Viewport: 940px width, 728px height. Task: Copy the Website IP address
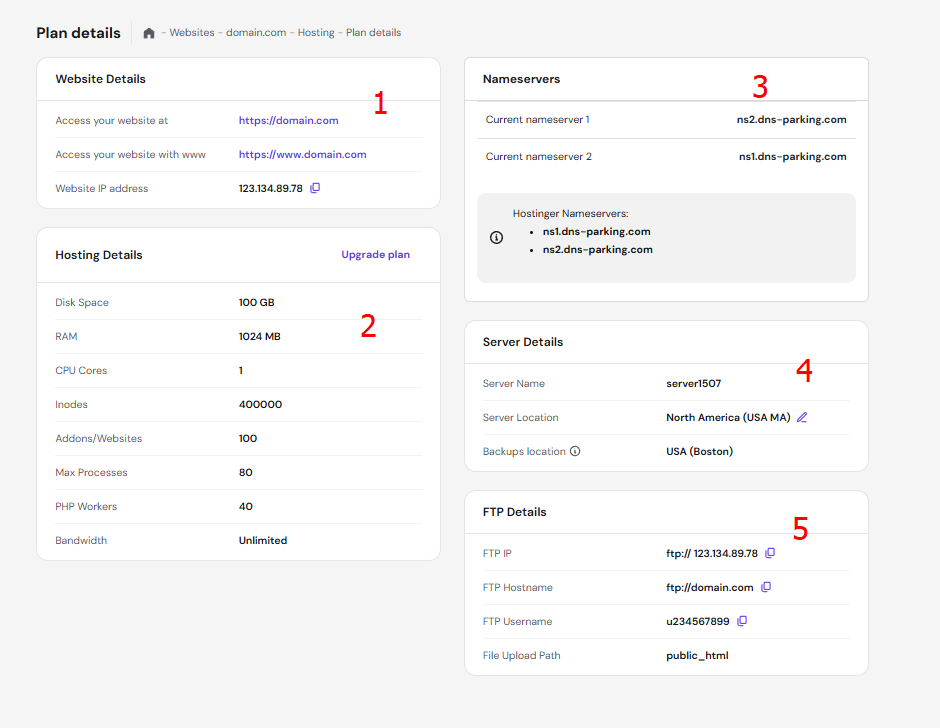tap(315, 188)
